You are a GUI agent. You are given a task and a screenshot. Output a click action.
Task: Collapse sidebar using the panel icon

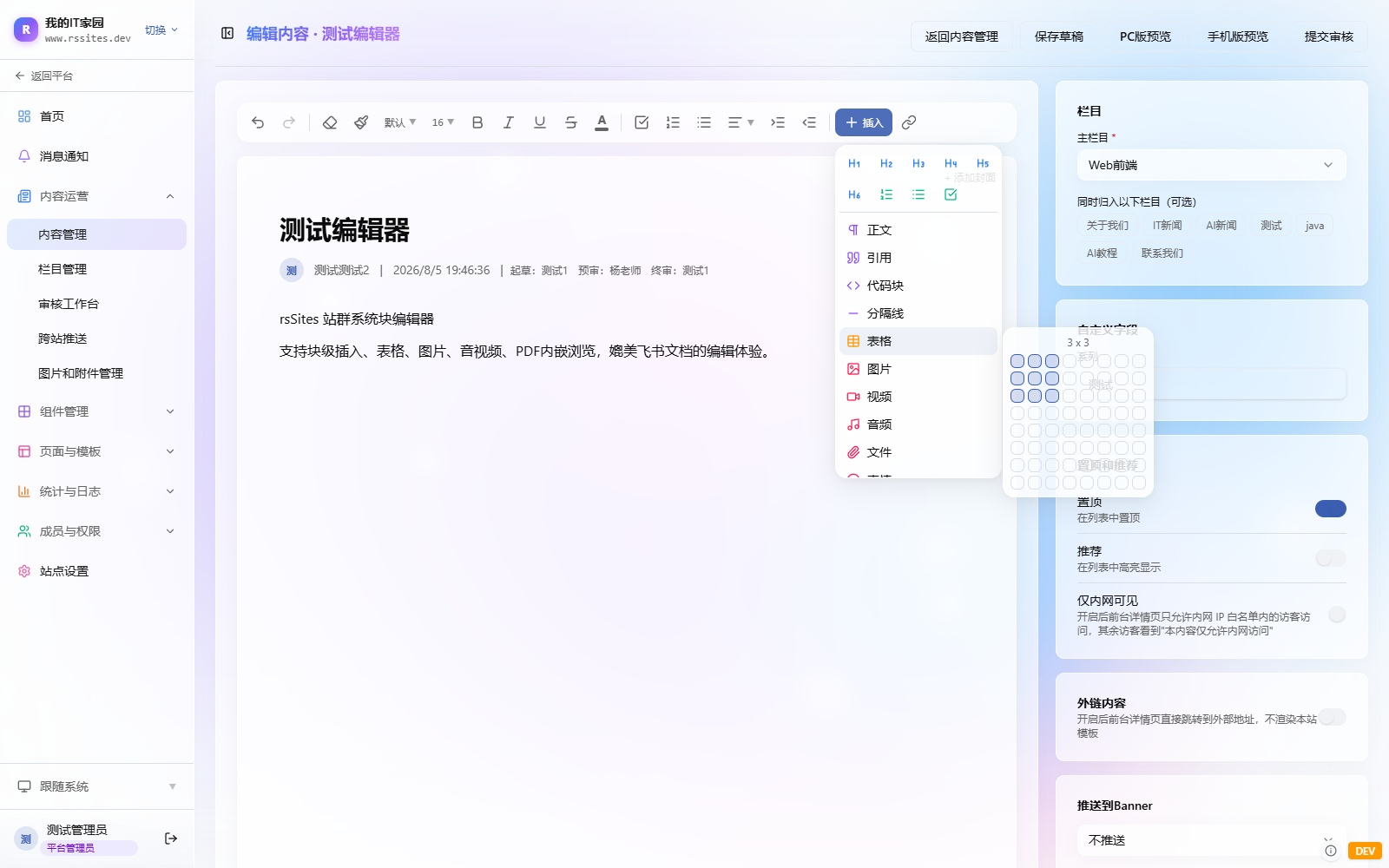click(227, 33)
